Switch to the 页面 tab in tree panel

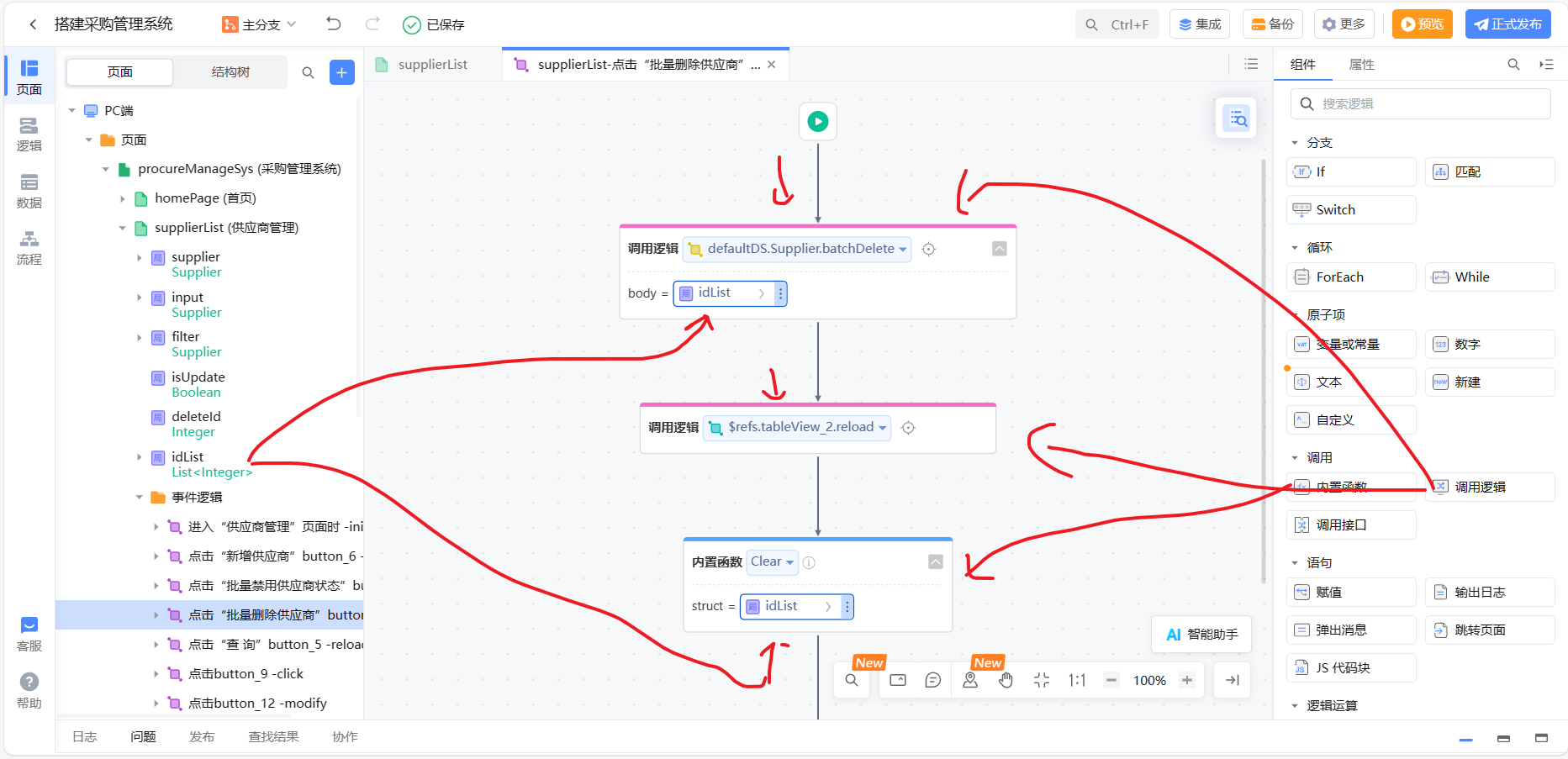pos(119,72)
